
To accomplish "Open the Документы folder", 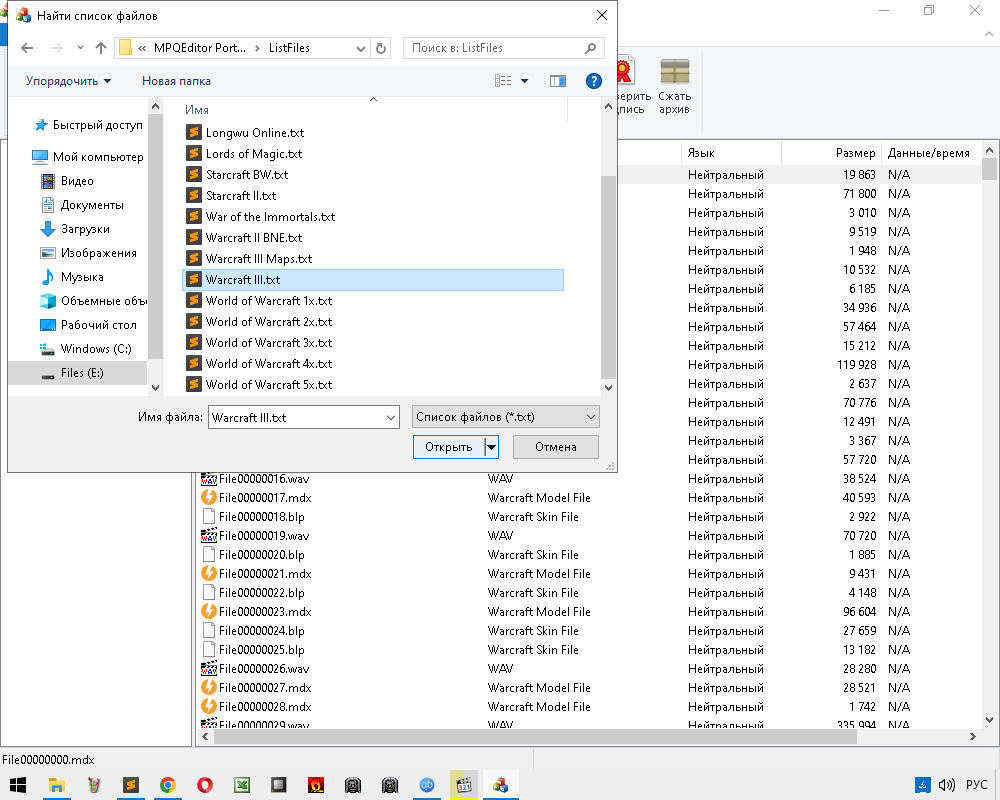I will (82, 205).
